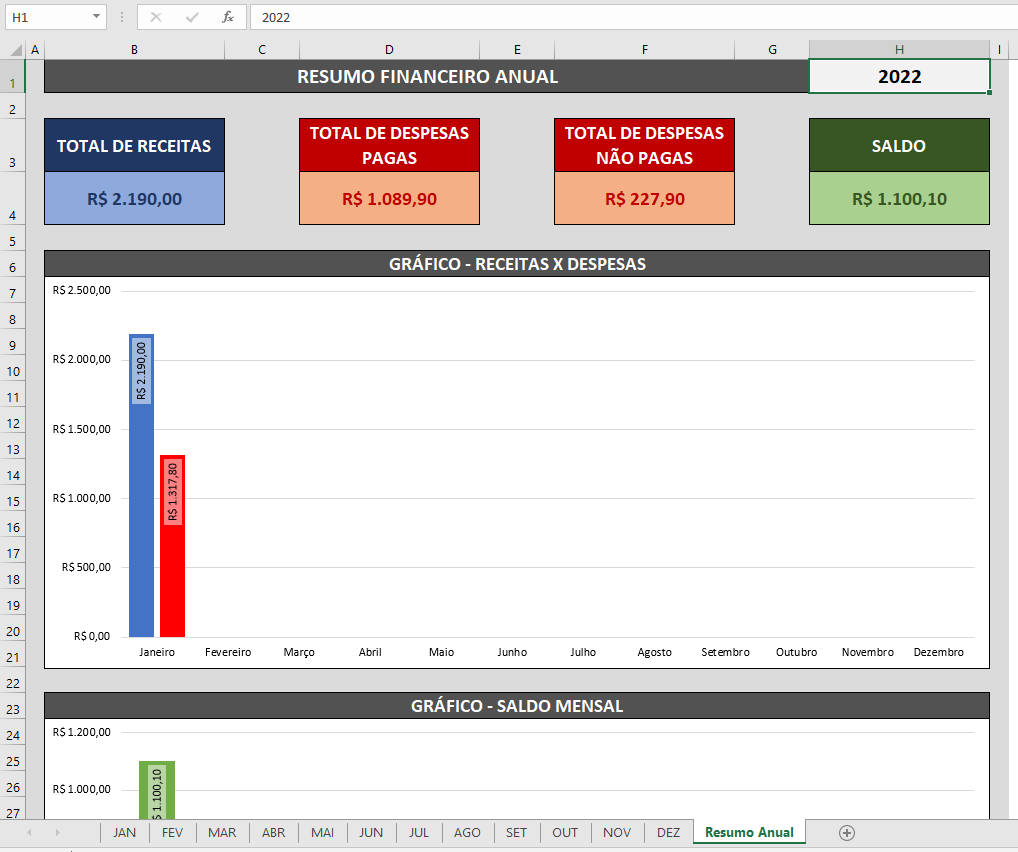
Task: Open Insert Function (fx) dialog
Action: click(x=228, y=17)
